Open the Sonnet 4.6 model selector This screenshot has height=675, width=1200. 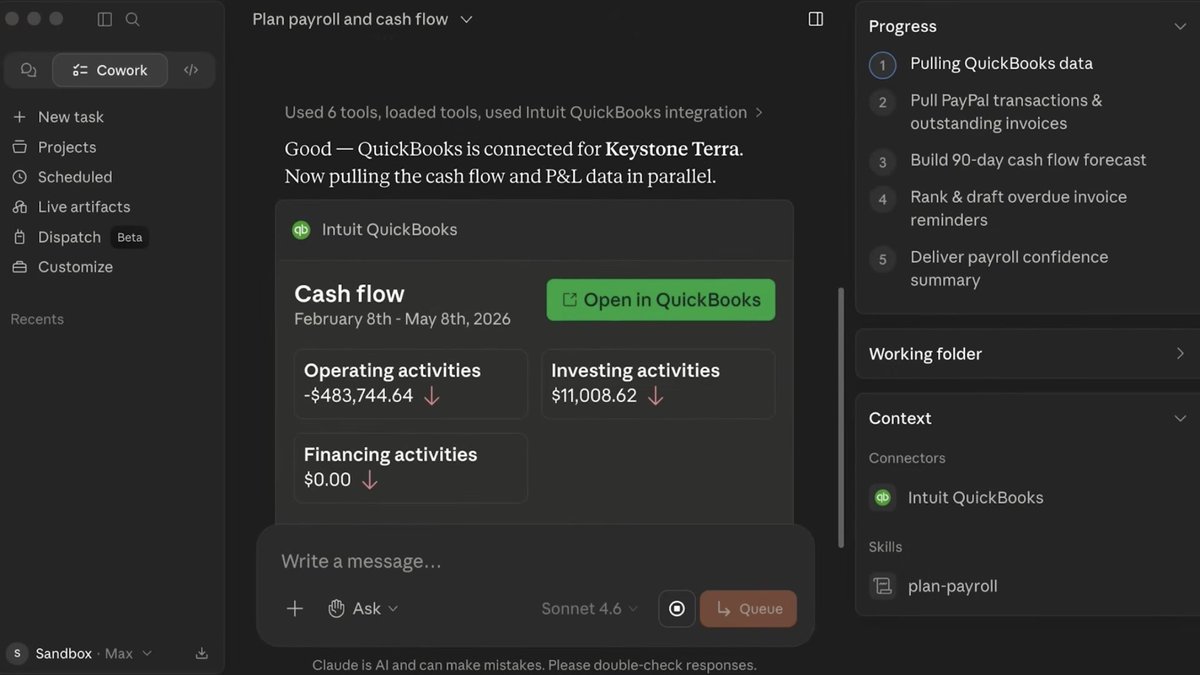point(590,608)
